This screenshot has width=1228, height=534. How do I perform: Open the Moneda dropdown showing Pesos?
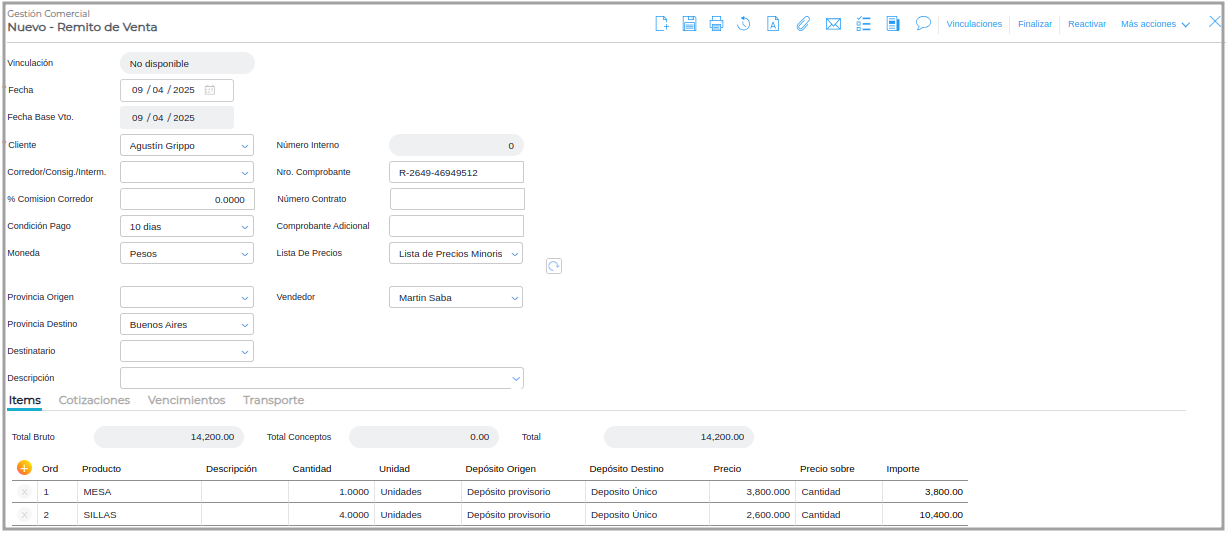click(187, 254)
